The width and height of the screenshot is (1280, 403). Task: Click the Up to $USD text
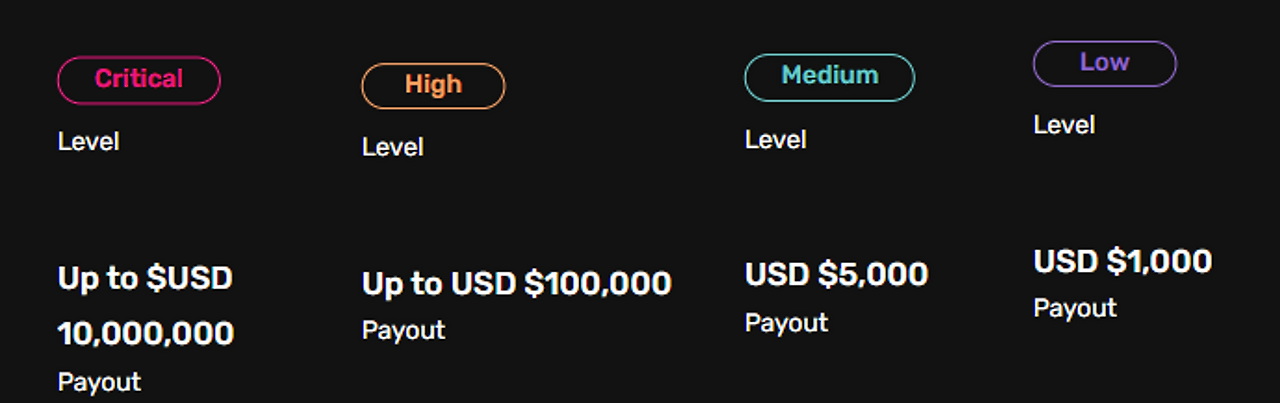click(145, 278)
